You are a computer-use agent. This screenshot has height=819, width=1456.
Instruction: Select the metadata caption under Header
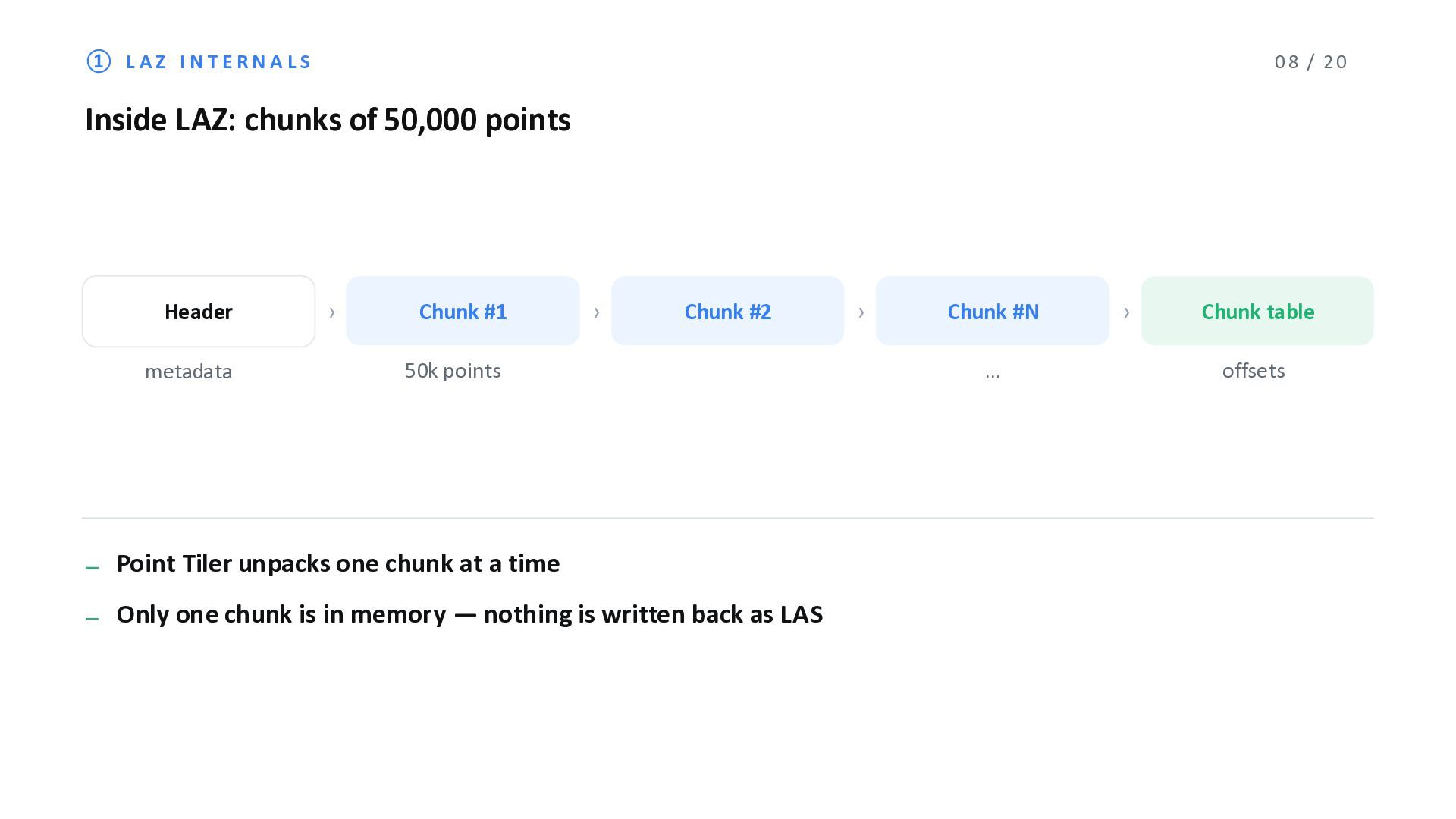188,372
